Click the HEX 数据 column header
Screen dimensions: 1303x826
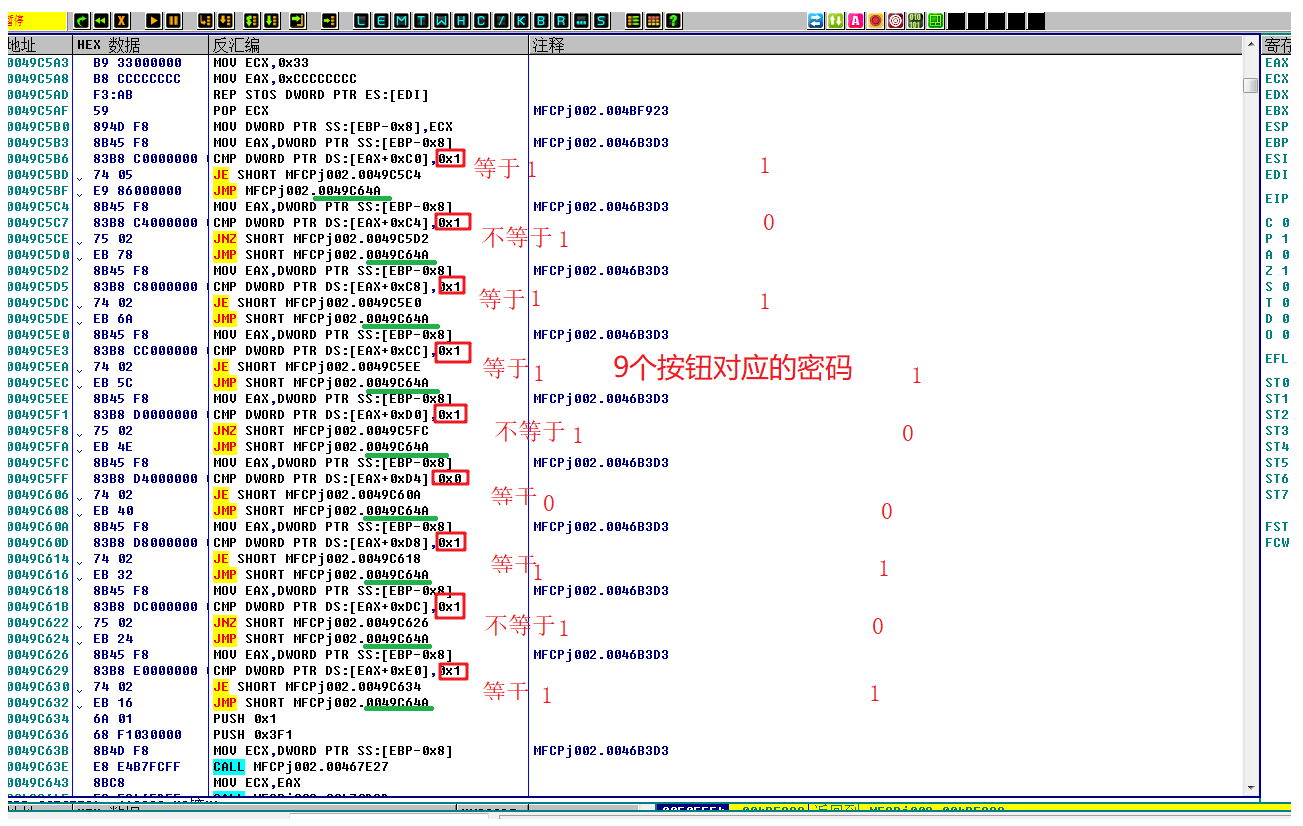point(140,45)
